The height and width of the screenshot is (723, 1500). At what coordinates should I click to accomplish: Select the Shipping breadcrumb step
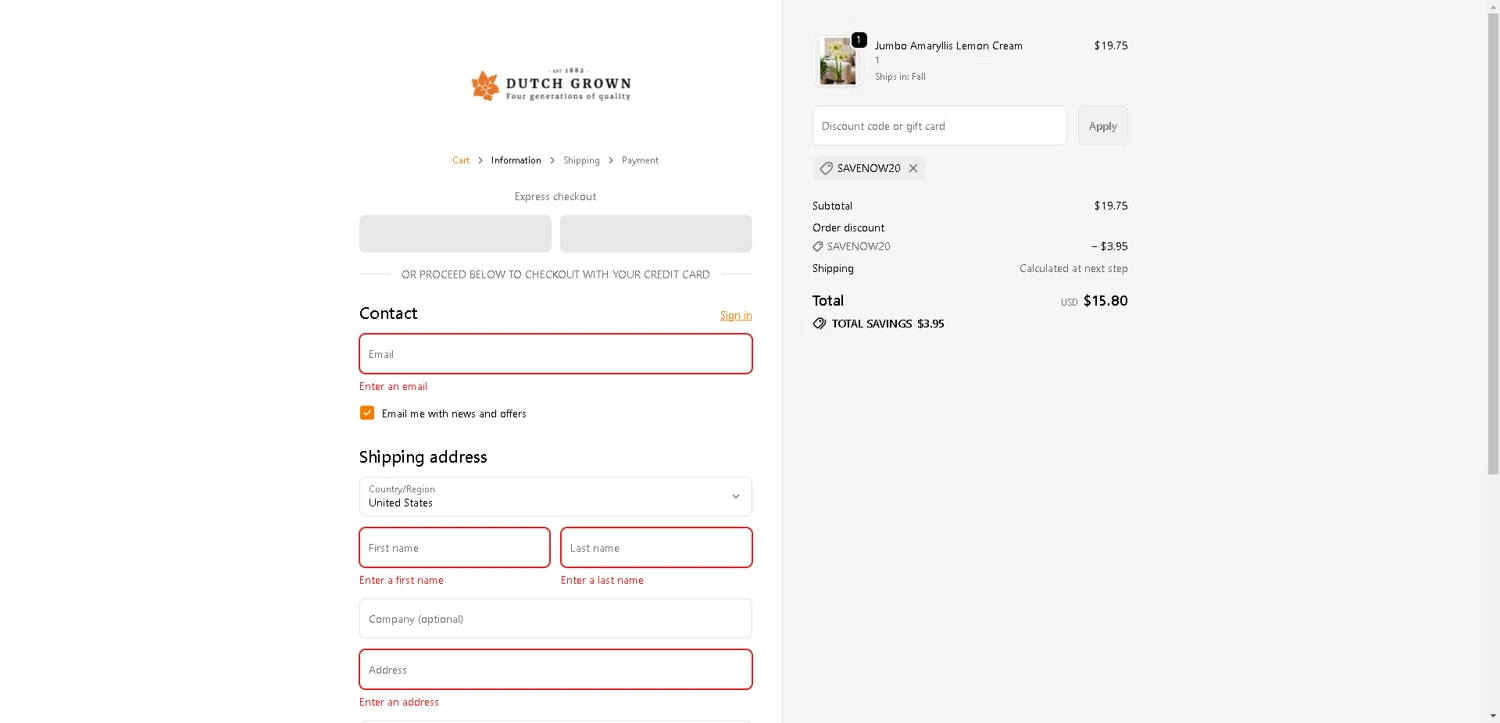tap(581, 160)
